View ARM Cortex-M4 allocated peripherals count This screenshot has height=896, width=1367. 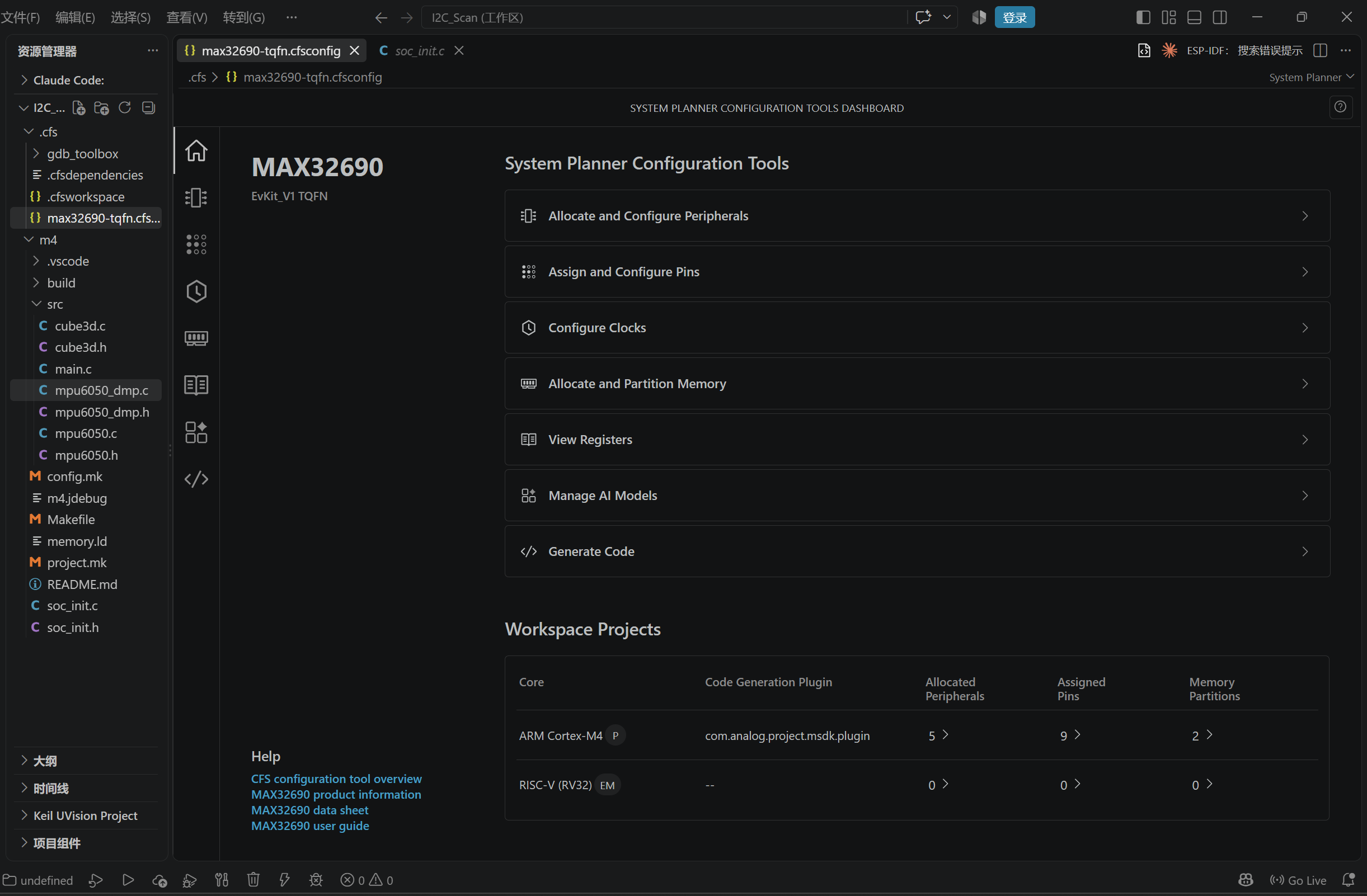click(x=938, y=735)
